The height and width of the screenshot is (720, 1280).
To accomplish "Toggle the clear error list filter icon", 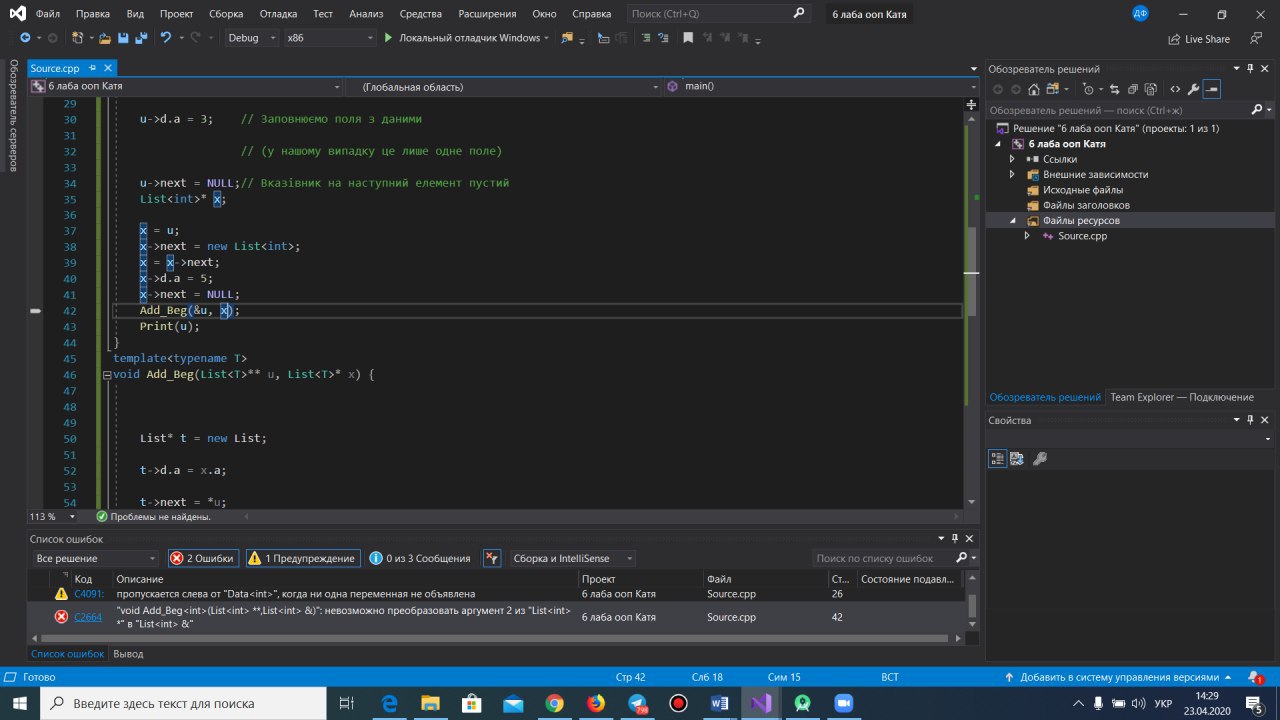I will click(x=492, y=558).
